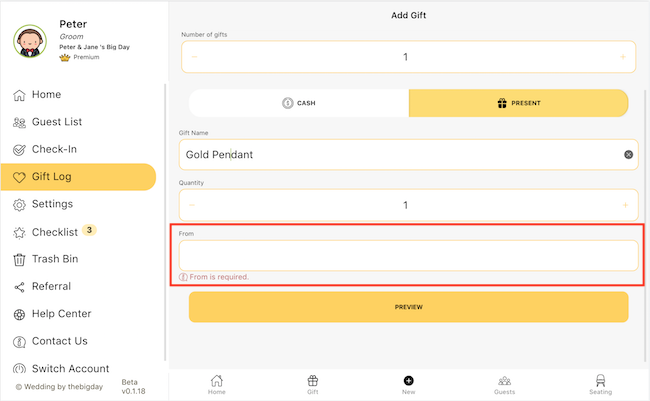Viewport: 650px width, 401px height.
Task: Click Peter's groom avatar picture
Action: (30, 41)
